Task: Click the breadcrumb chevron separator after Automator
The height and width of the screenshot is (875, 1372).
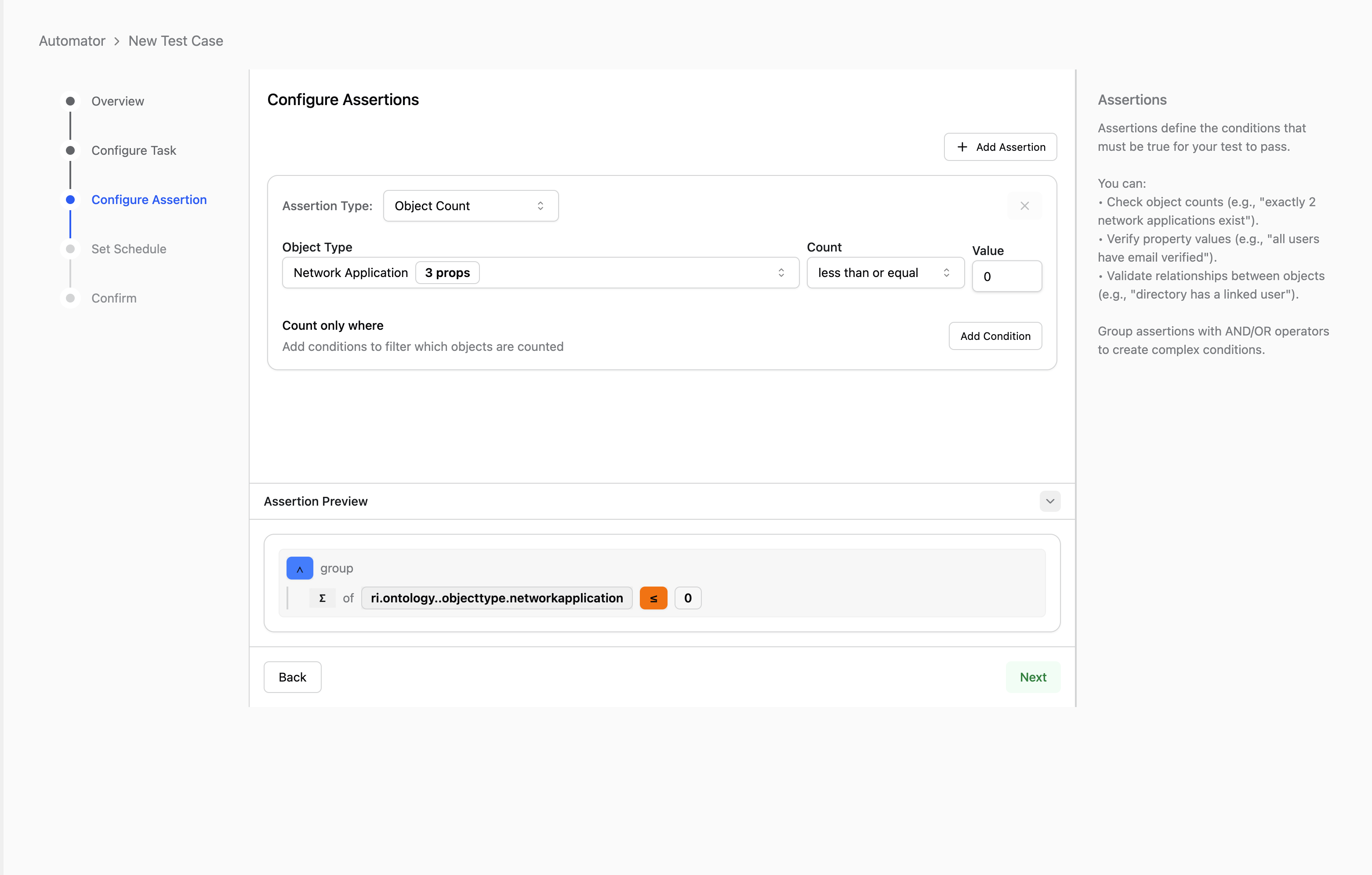Action: coord(117,41)
